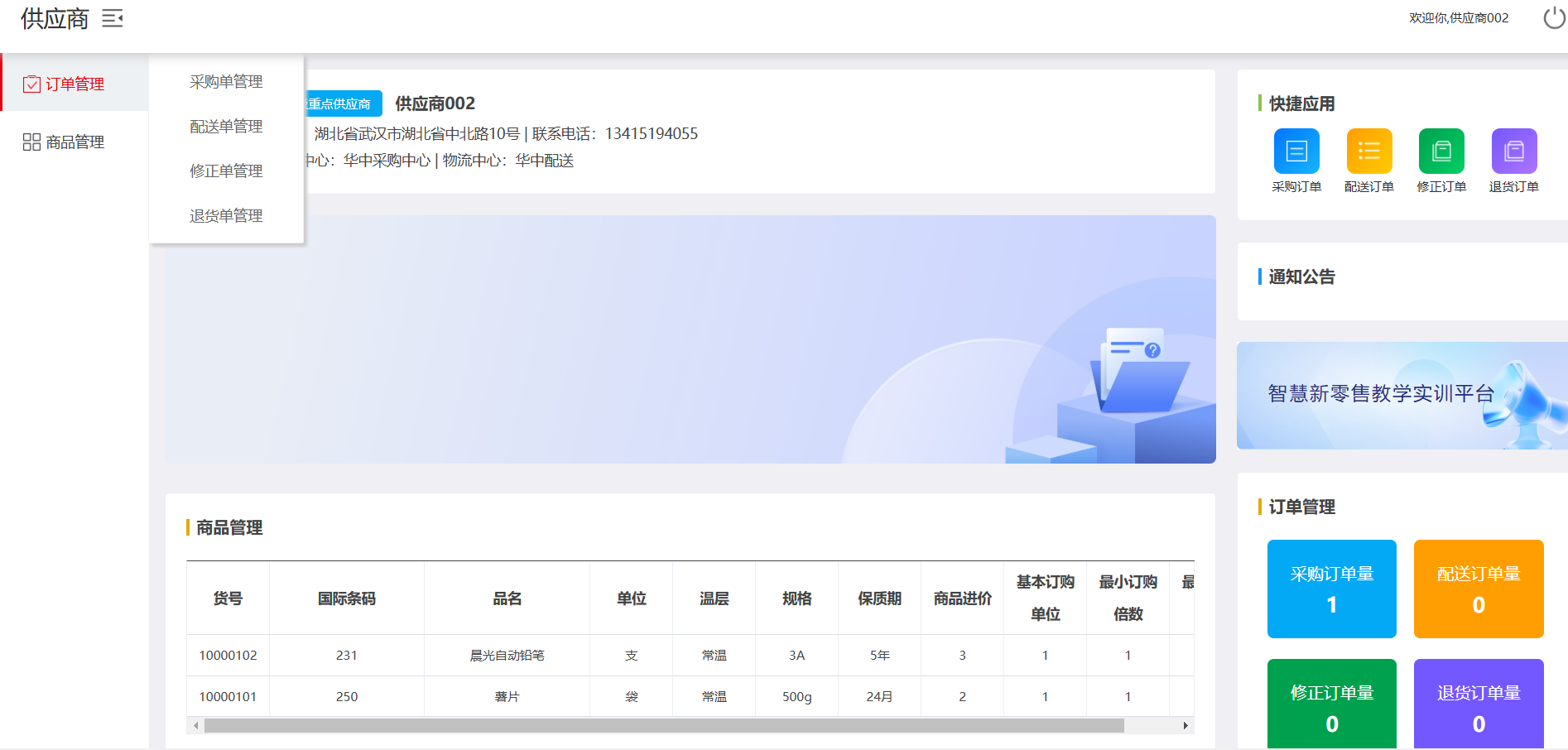Select the row for product 晨光自动铅笔
This screenshot has height=750, width=1568.
tap(507, 656)
